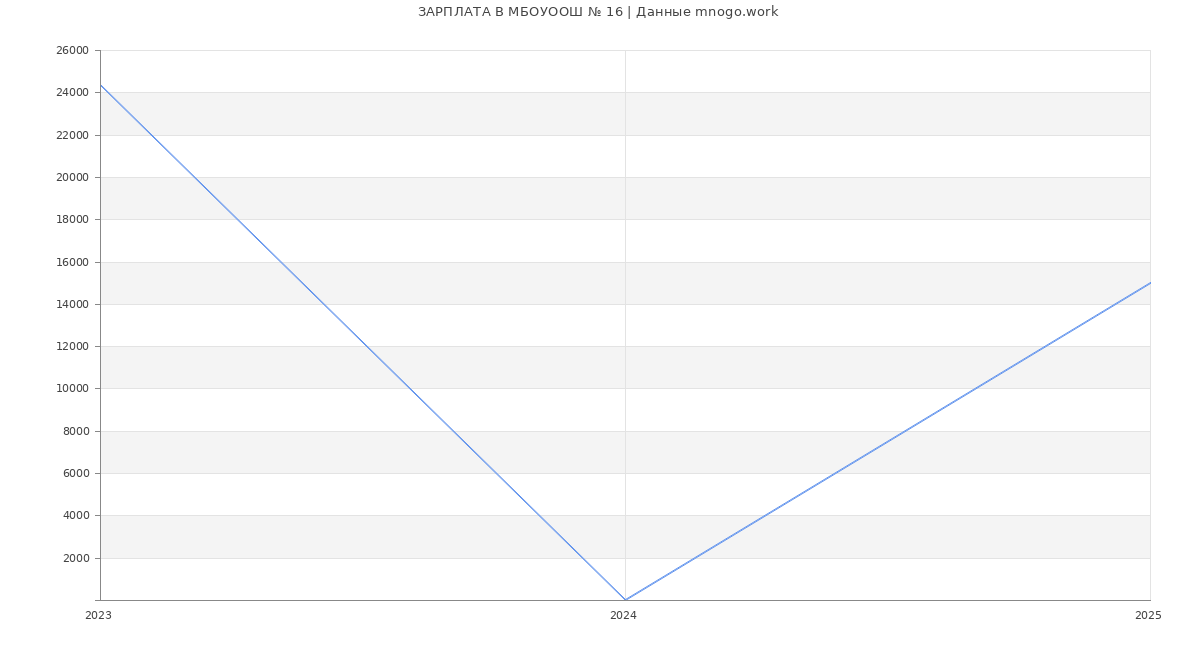
Task: Click the 16000 y-axis label
Action: pos(72,262)
